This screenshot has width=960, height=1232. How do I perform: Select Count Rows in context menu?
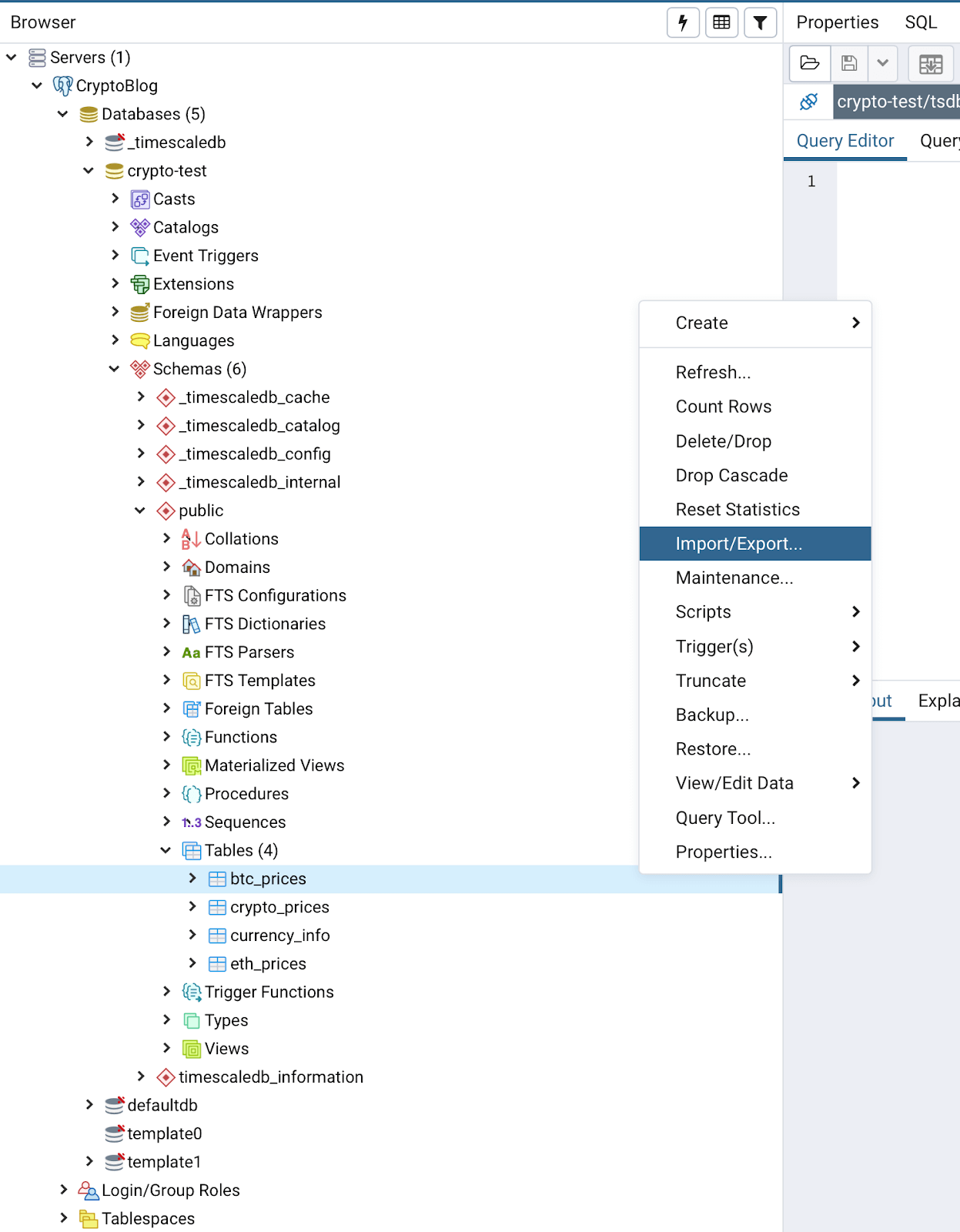point(723,407)
